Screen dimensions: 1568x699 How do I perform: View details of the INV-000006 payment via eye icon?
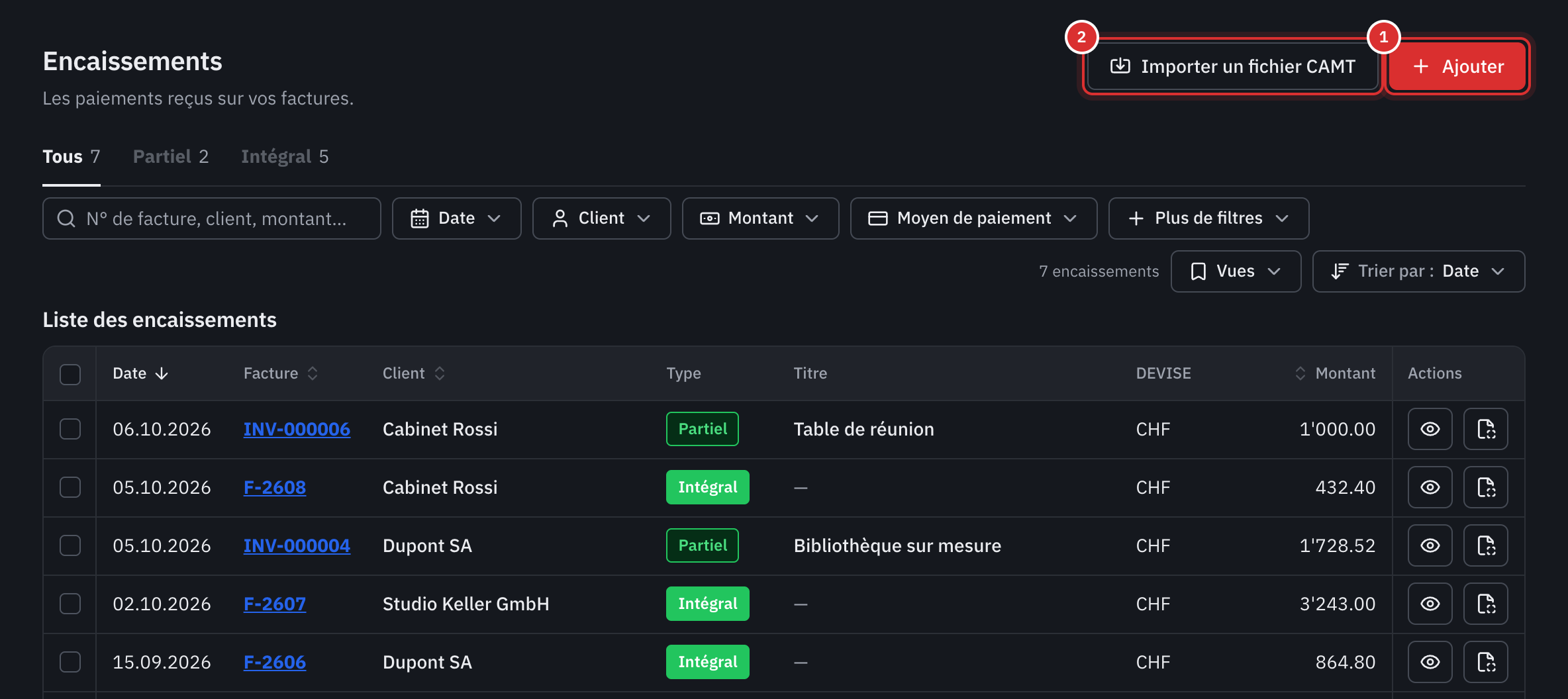pos(1430,429)
